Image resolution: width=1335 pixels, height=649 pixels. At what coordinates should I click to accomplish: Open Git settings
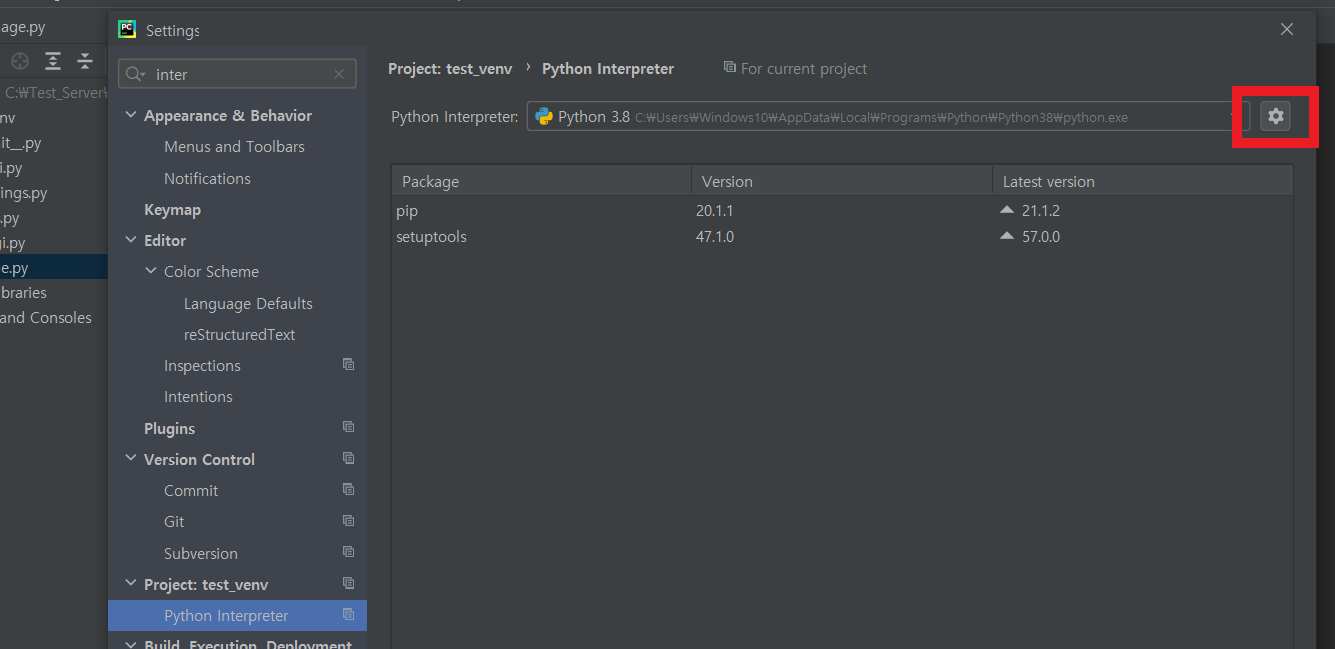(174, 521)
